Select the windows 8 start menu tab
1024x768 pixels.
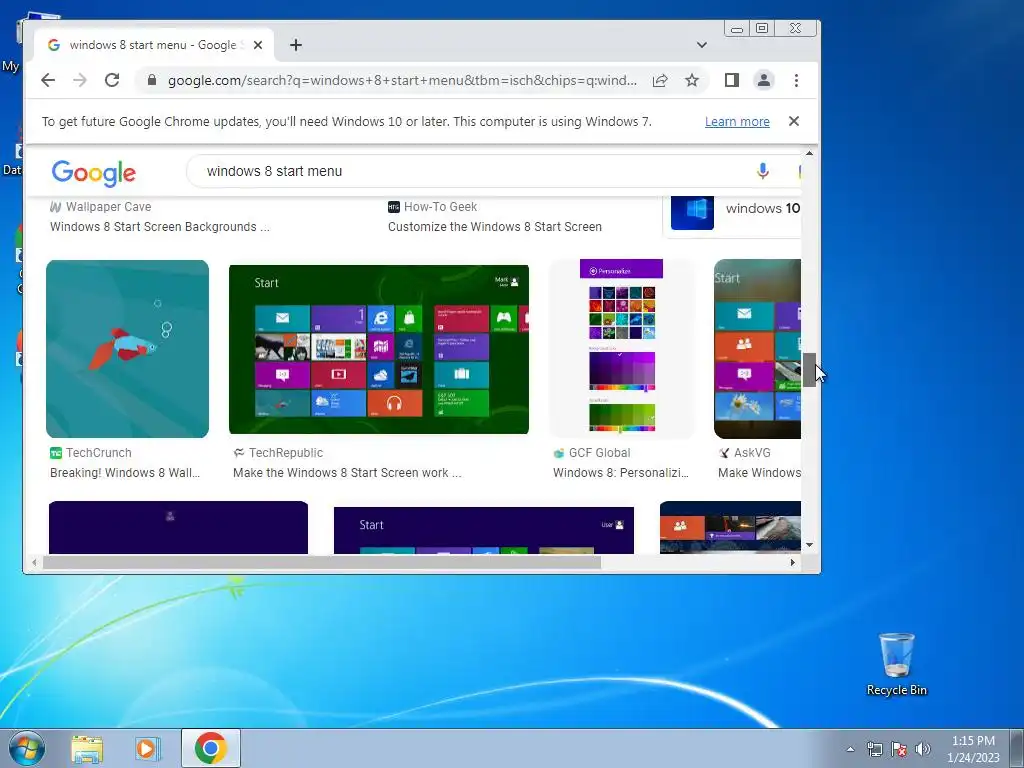154,44
